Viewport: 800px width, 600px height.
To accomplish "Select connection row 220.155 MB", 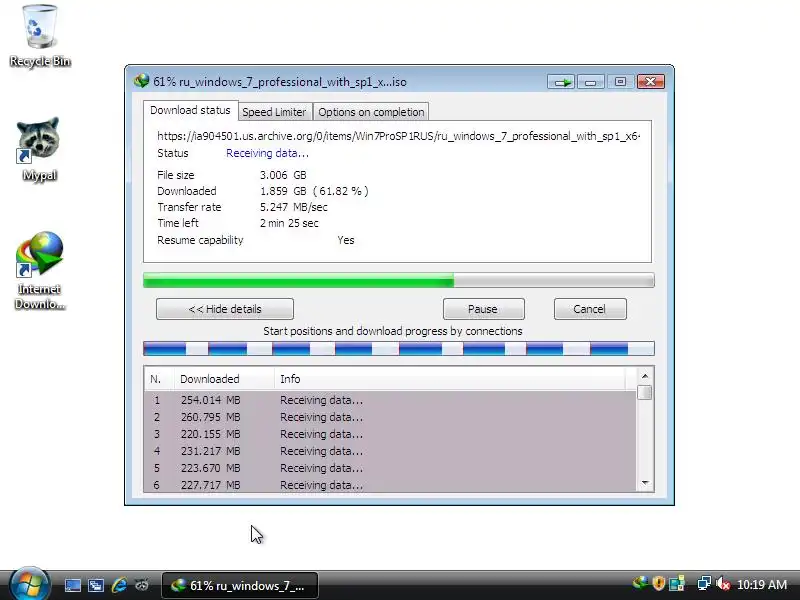I will [390, 434].
